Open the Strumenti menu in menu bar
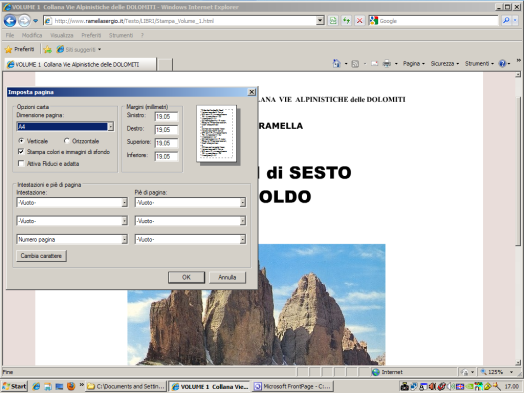524x393 pixels. (121, 35)
